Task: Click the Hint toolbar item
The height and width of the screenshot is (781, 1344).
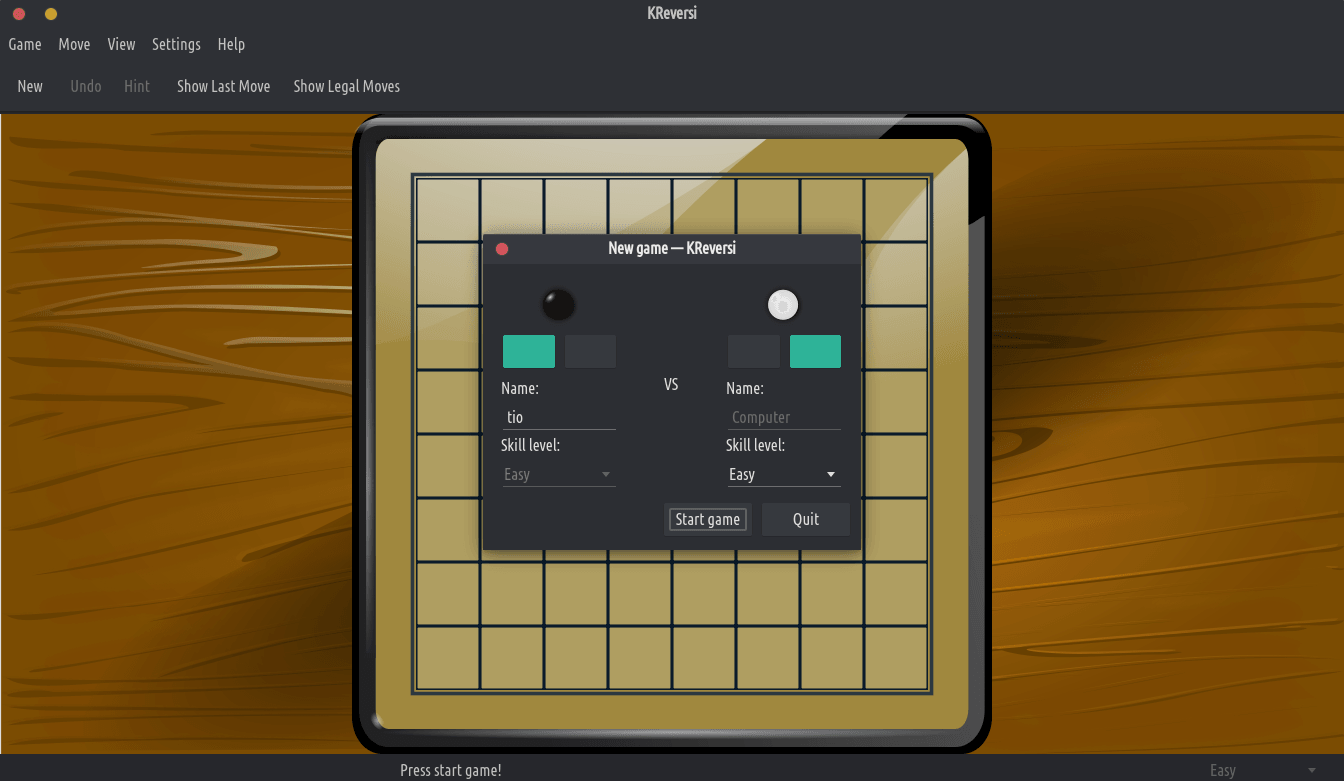Action: pos(137,86)
